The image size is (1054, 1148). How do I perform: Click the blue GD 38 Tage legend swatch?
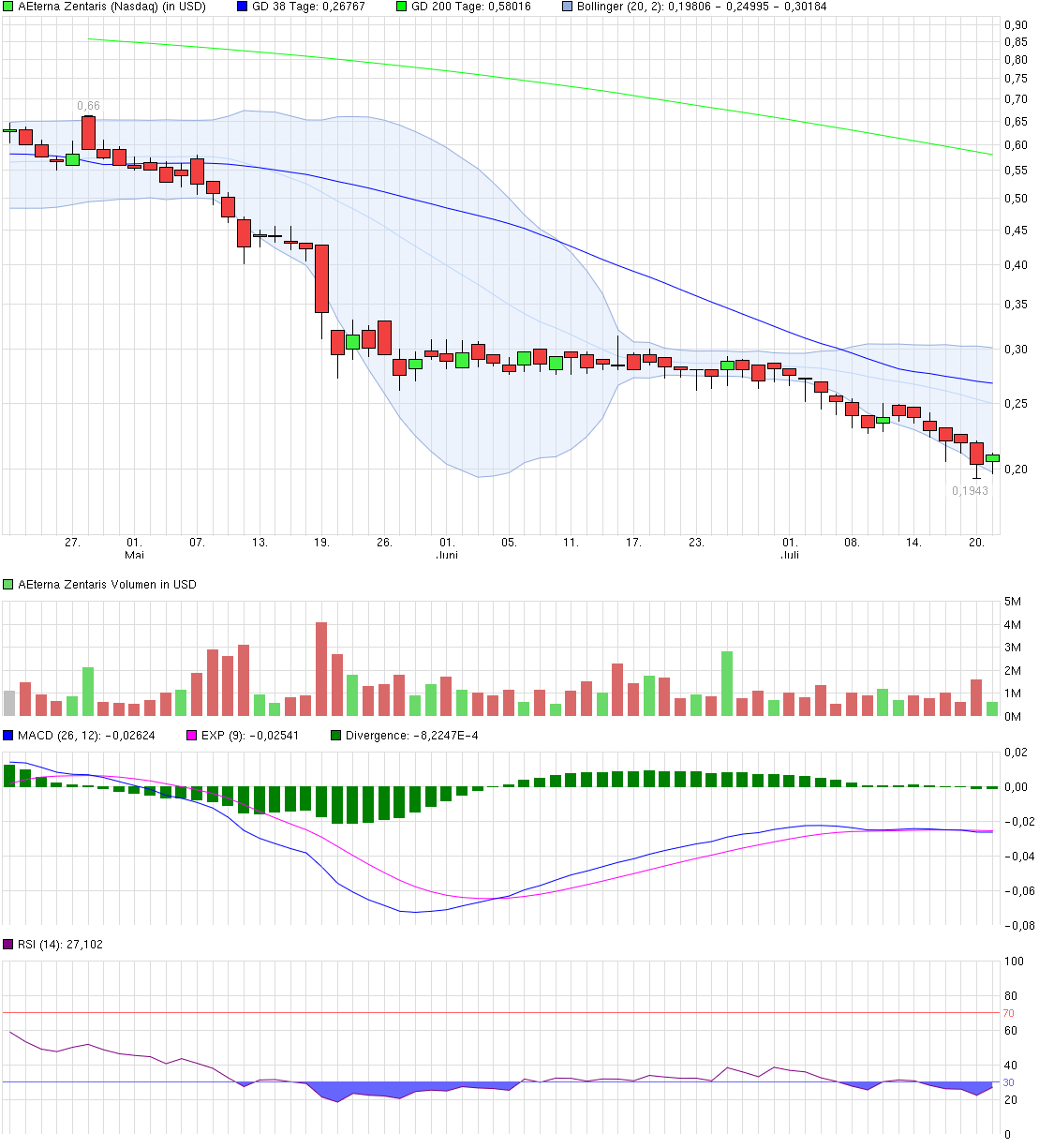click(x=243, y=7)
